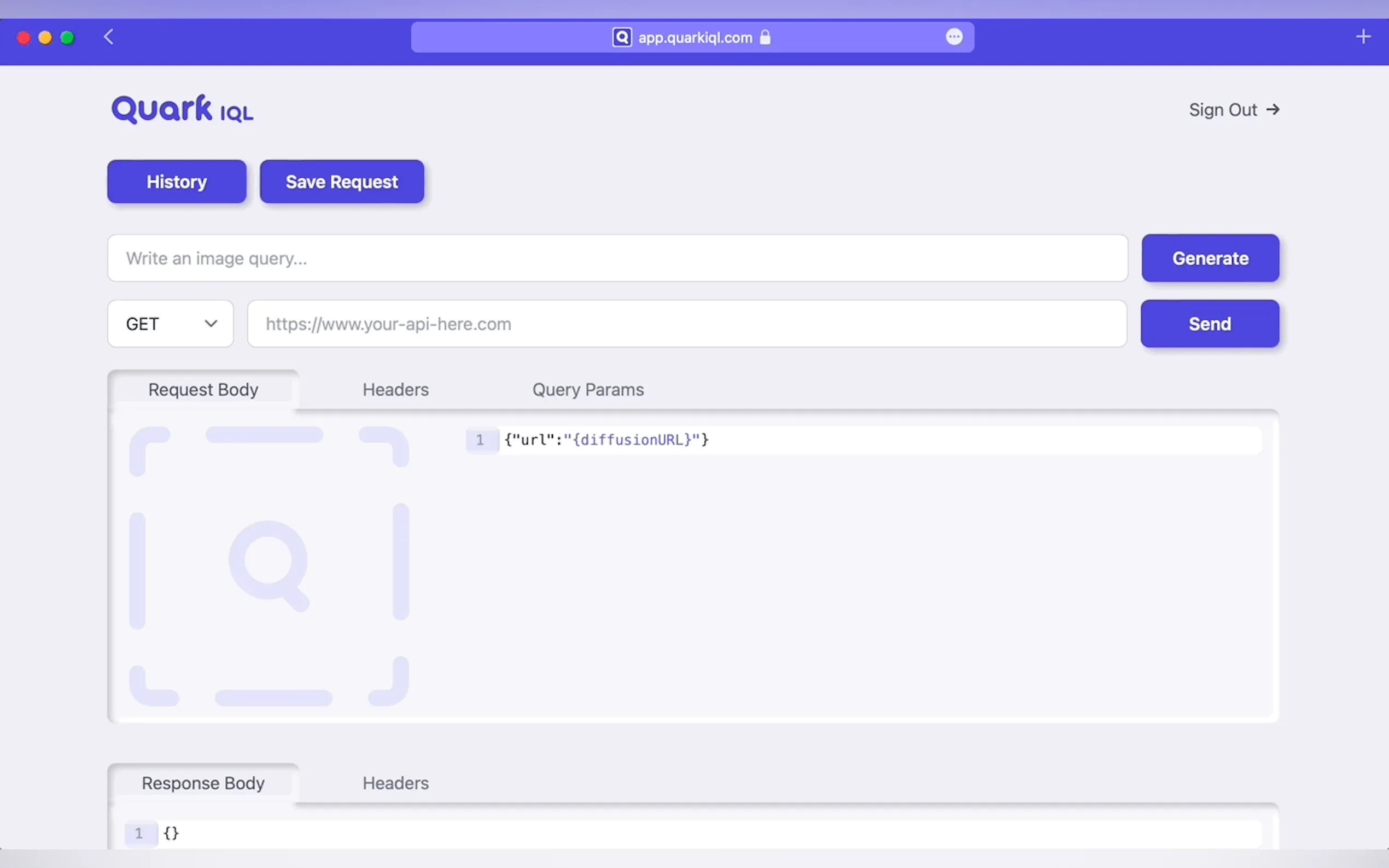Open the response Headers tab

pos(395,783)
